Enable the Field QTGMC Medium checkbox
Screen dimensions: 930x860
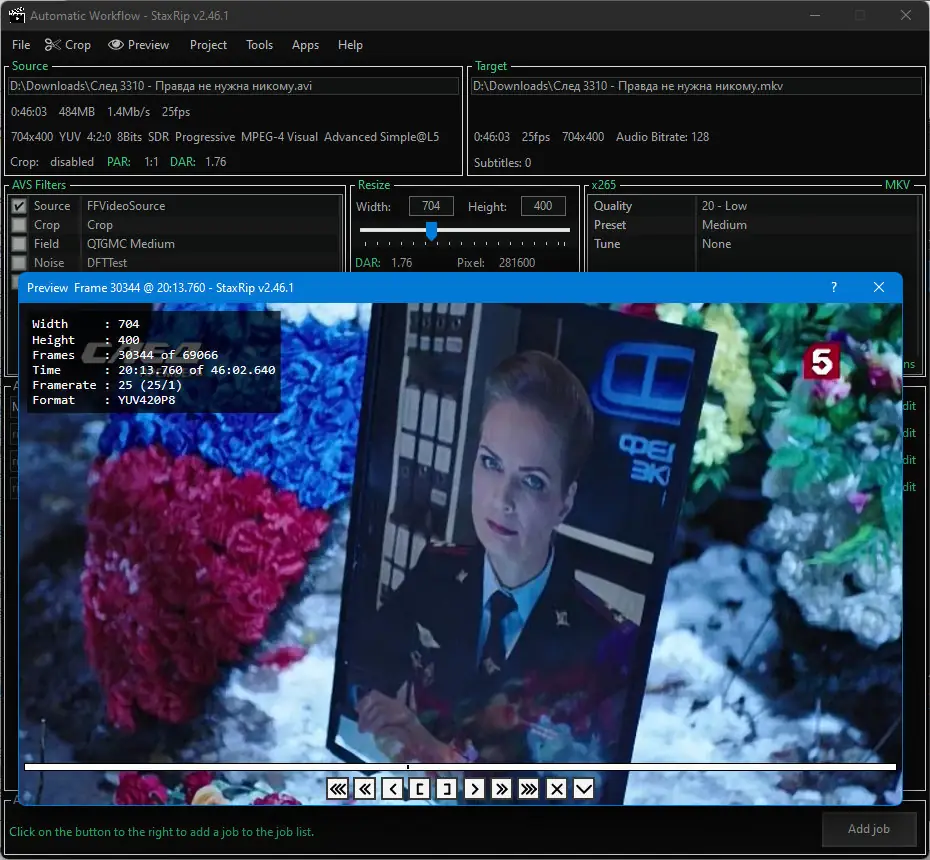pyautogui.click(x=19, y=244)
